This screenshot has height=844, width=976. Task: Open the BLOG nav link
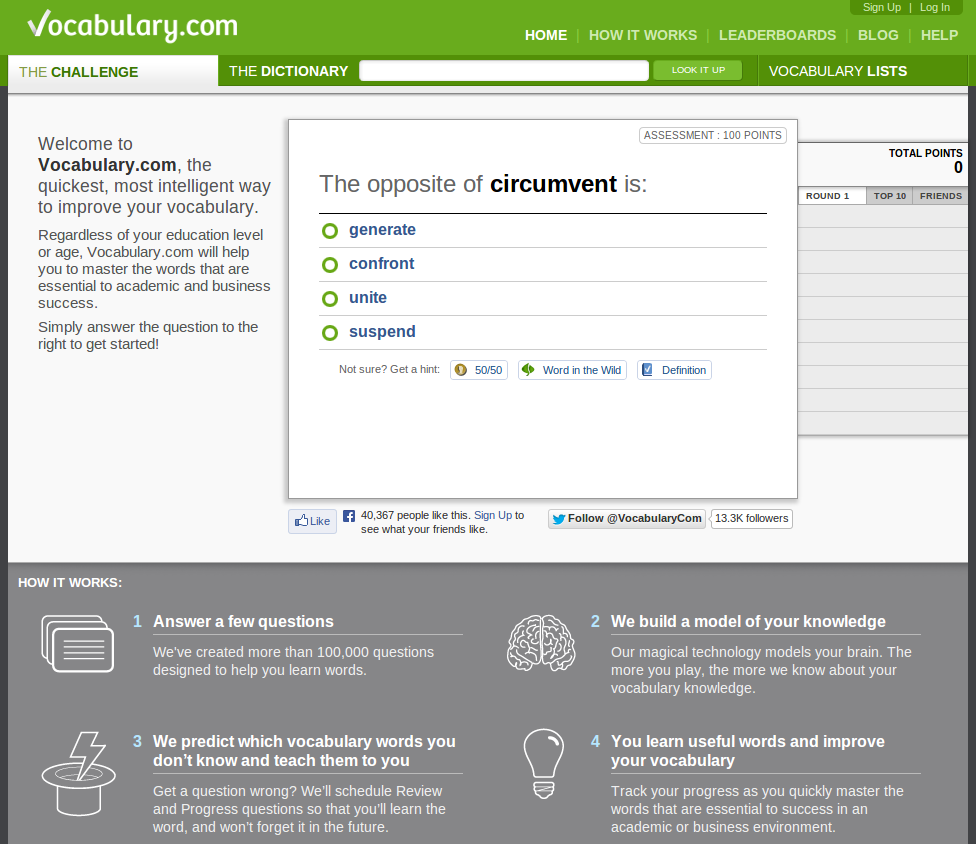(878, 35)
